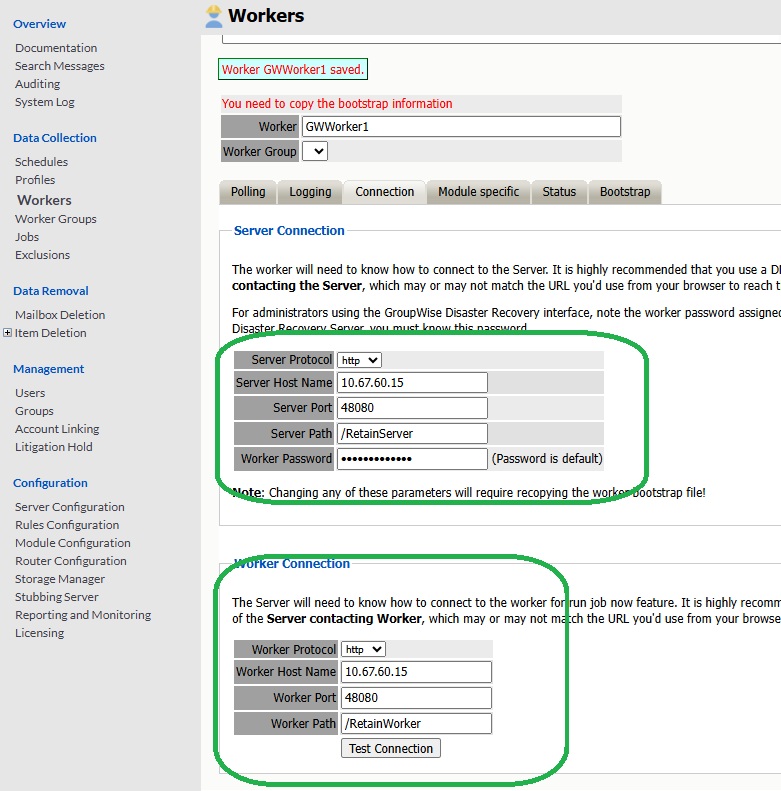Click the Workers hard-hat icon in header

tap(213, 16)
